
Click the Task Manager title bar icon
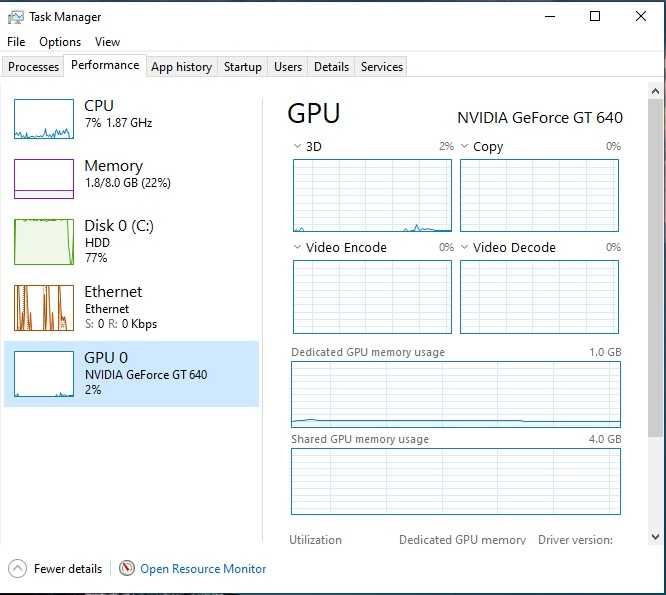16,17
